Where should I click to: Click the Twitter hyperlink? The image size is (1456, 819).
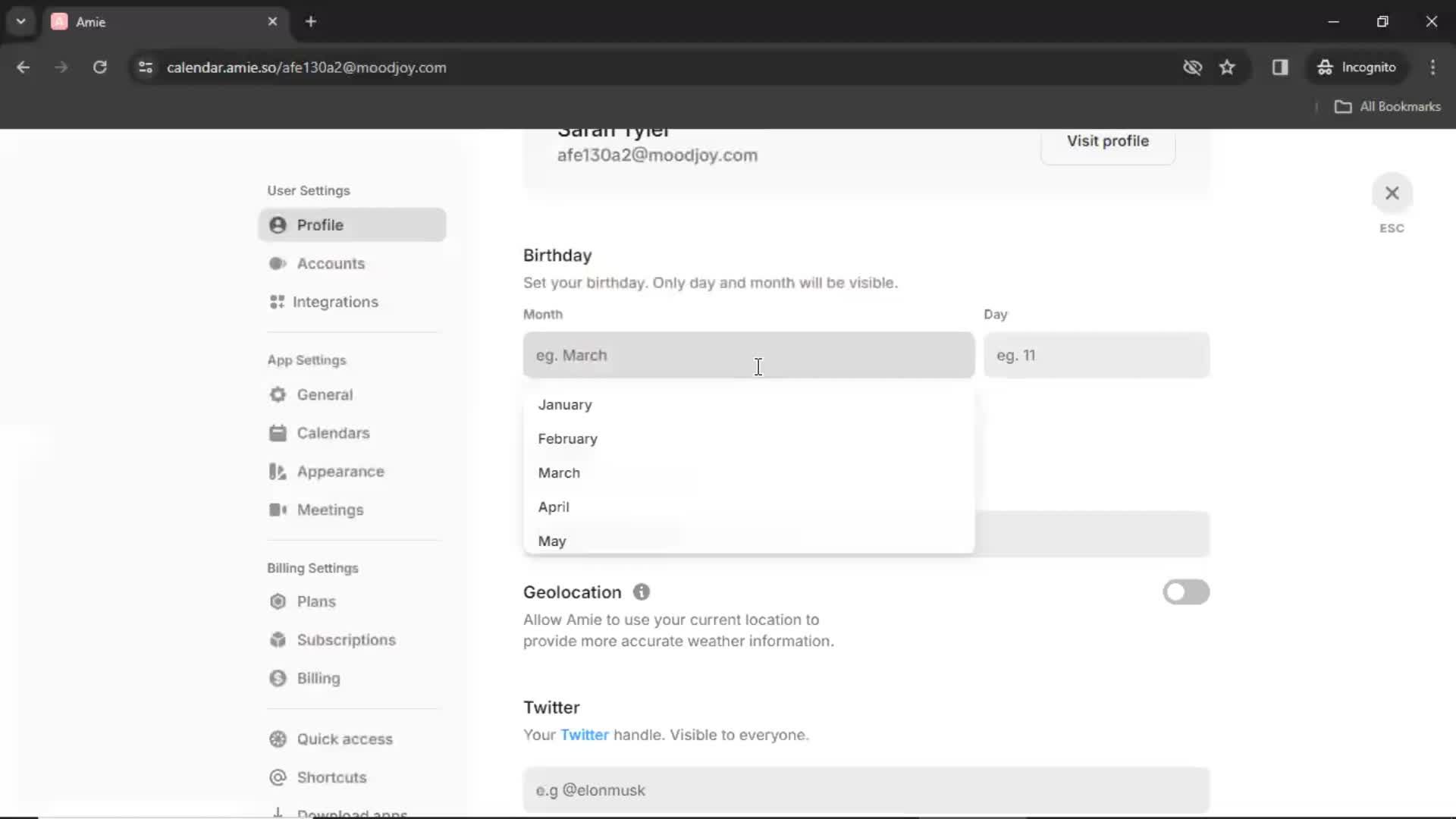[x=584, y=735]
